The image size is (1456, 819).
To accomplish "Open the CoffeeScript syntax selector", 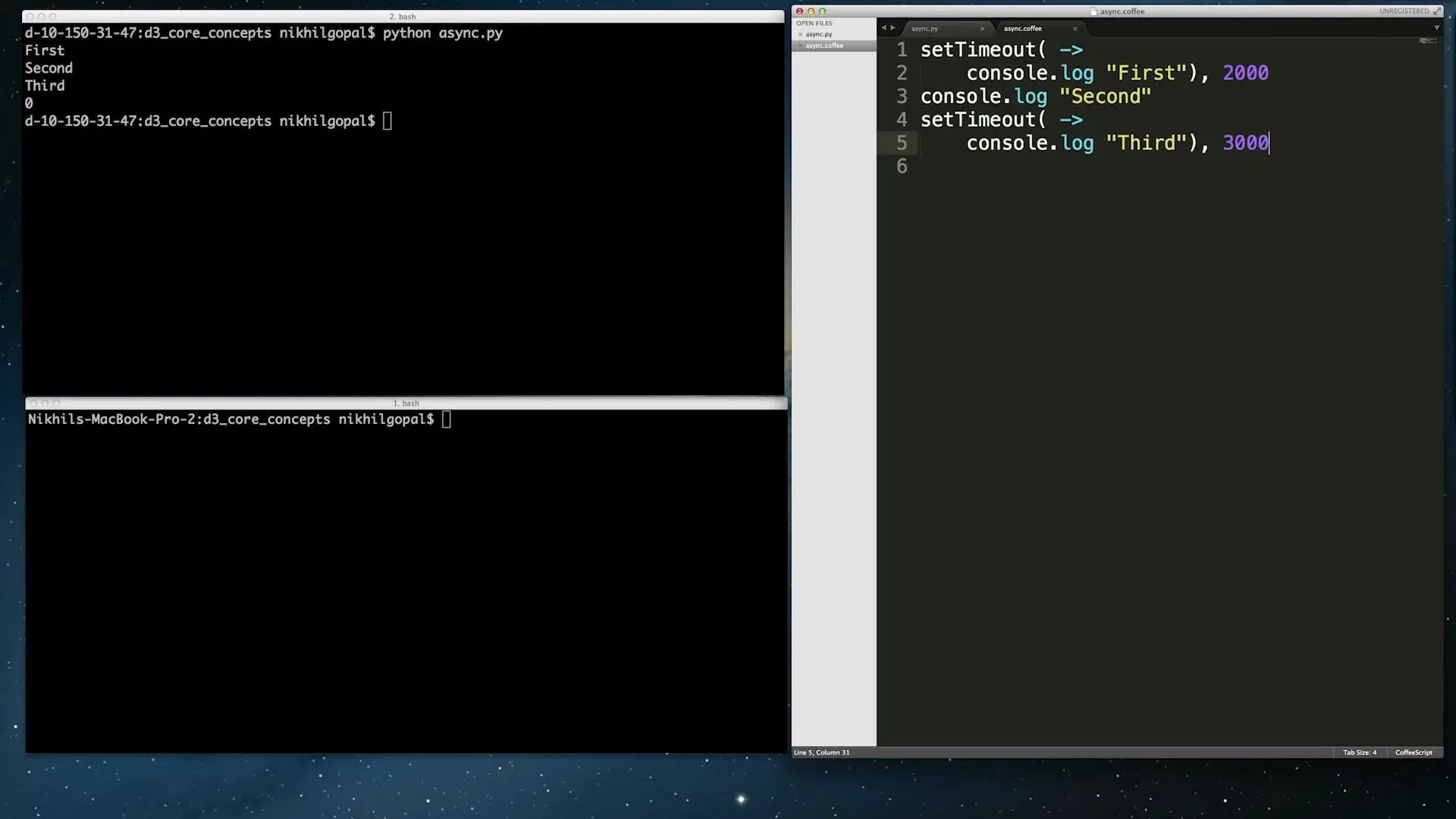I will (x=1414, y=752).
